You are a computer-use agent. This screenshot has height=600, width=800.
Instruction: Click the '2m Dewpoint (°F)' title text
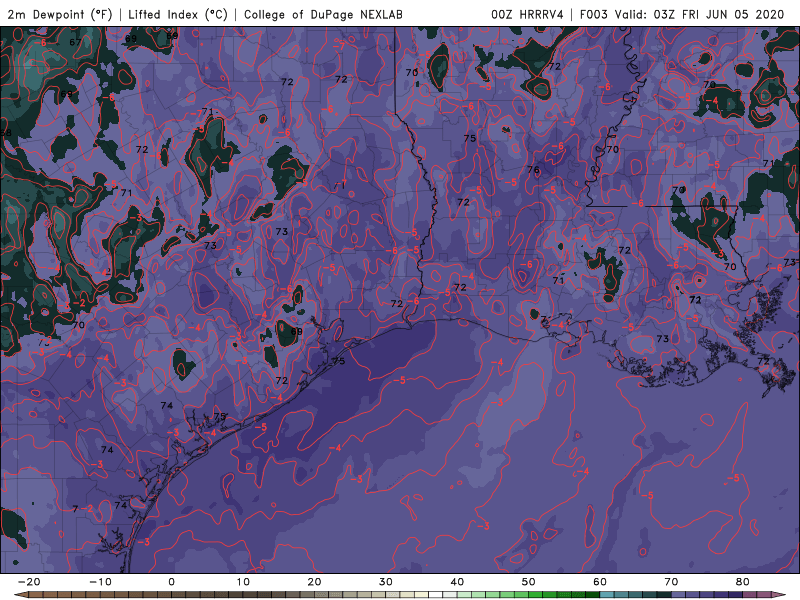(x=60, y=14)
